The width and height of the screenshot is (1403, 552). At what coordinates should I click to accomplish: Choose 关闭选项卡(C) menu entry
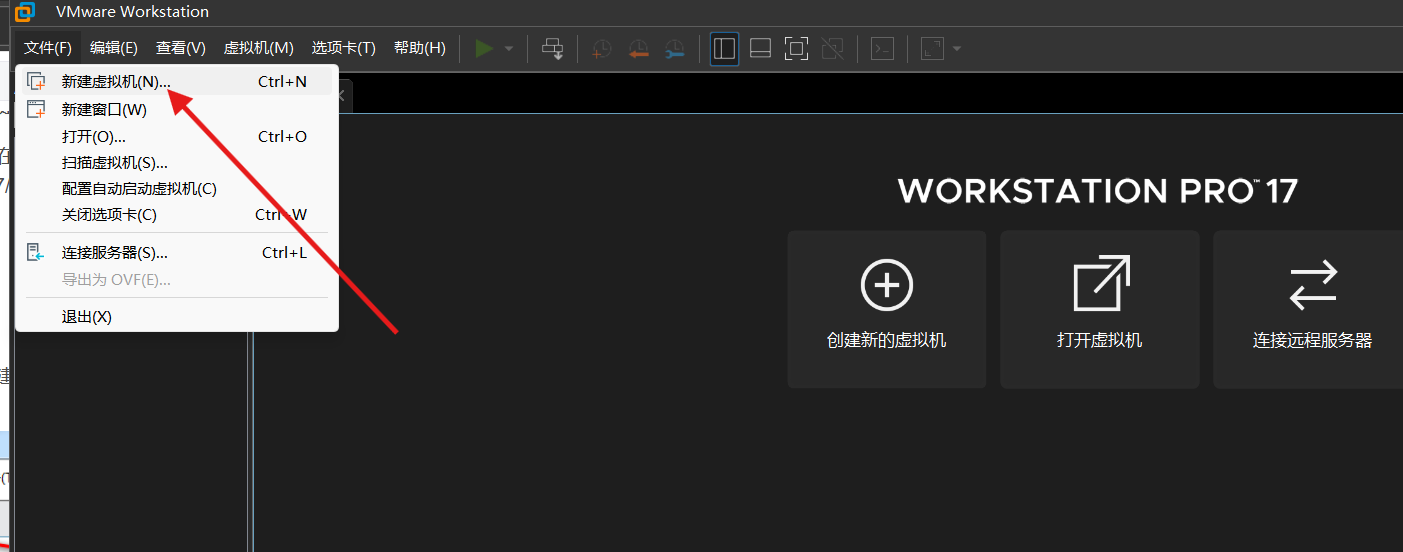[177, 215]
